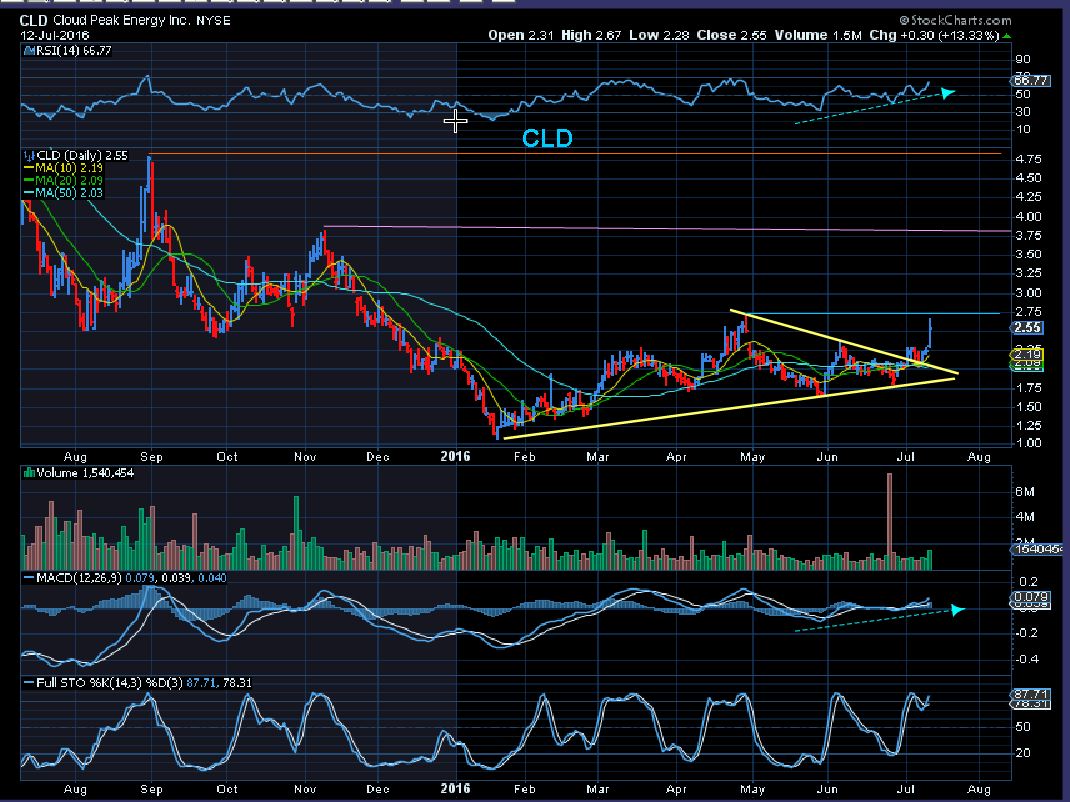Screen dimensions: 1070x802
Task: Click the volume bars icon beside Volume 1,540,454
Action: [28, 472]
